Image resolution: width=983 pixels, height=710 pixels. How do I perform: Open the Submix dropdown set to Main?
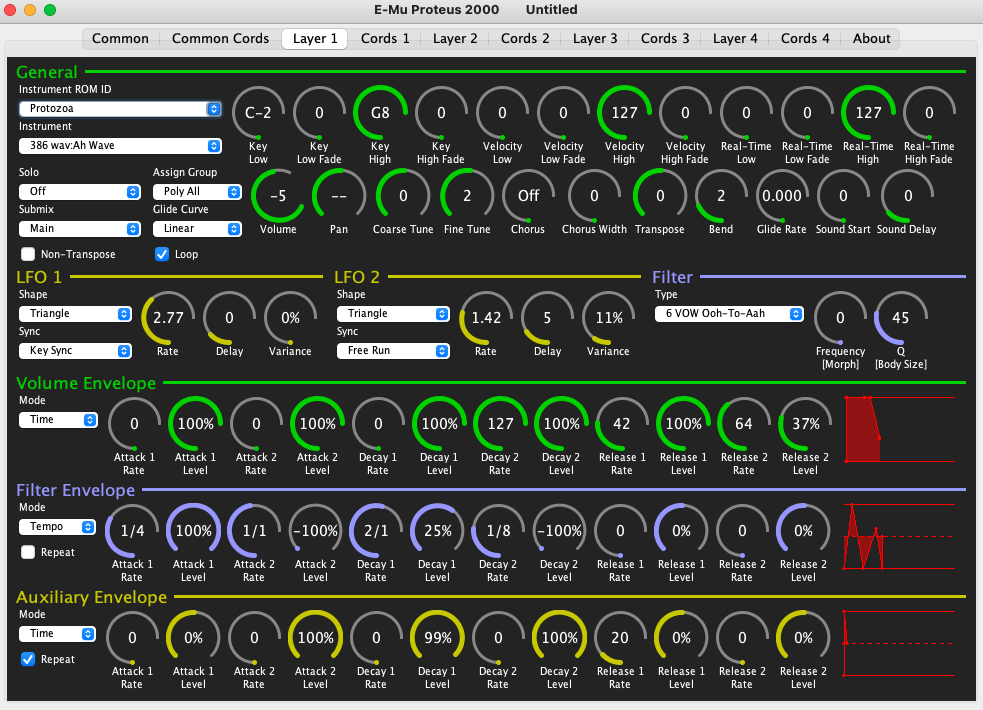(x=80, y=228)
